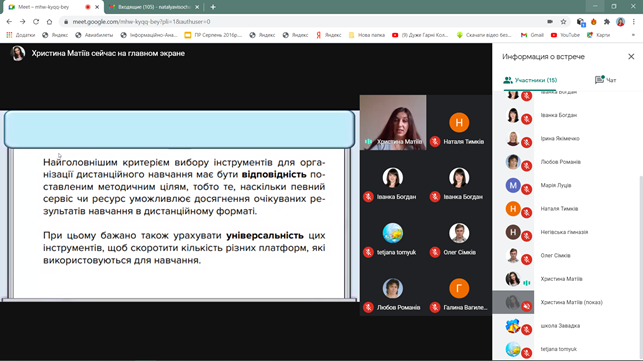Open the Chrome profile avatar
This screenshot has width=643, height=361.
tap(620, 22)
